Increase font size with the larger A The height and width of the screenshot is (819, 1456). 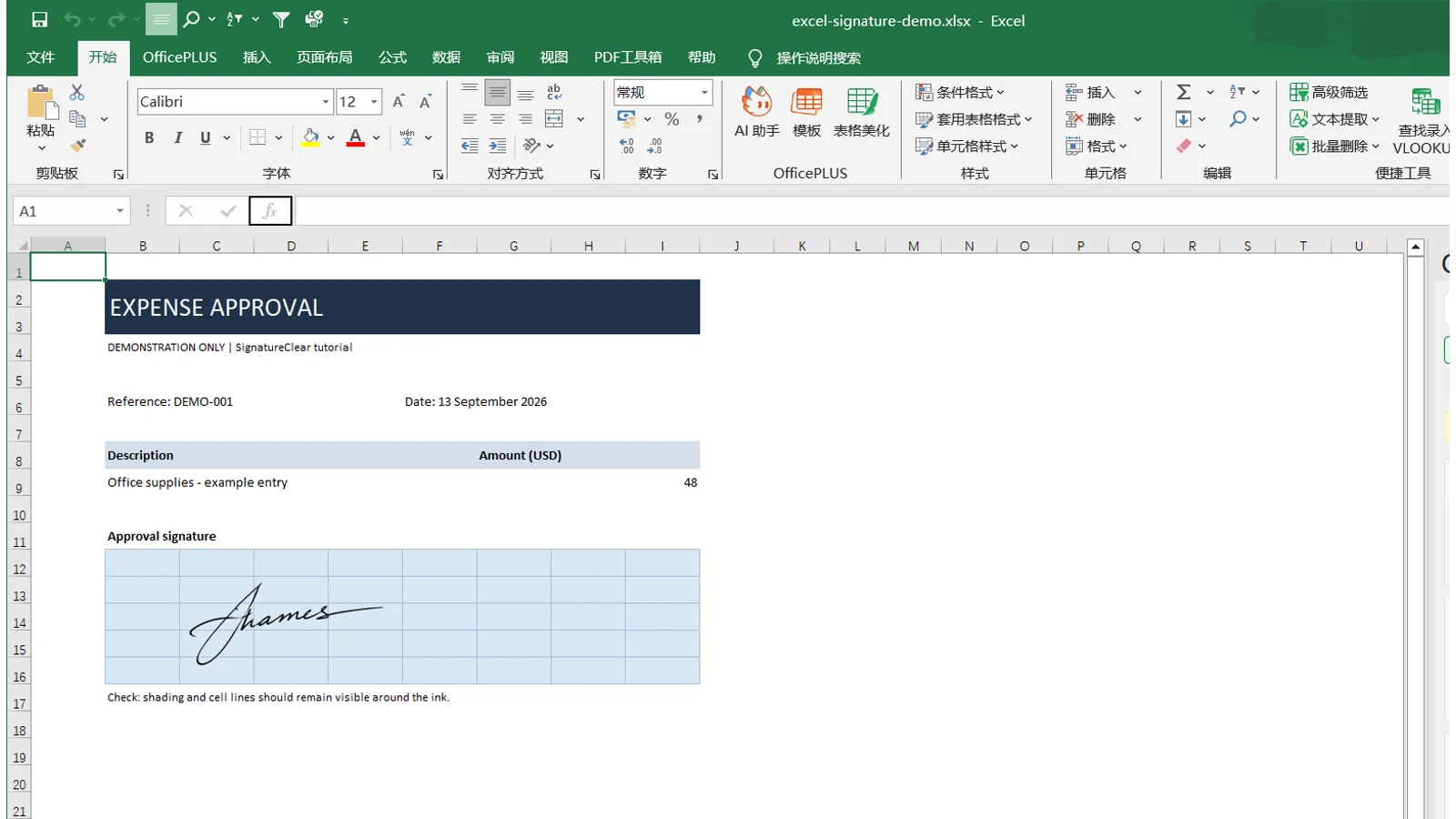pyautogui.click(x=398, y=101)
